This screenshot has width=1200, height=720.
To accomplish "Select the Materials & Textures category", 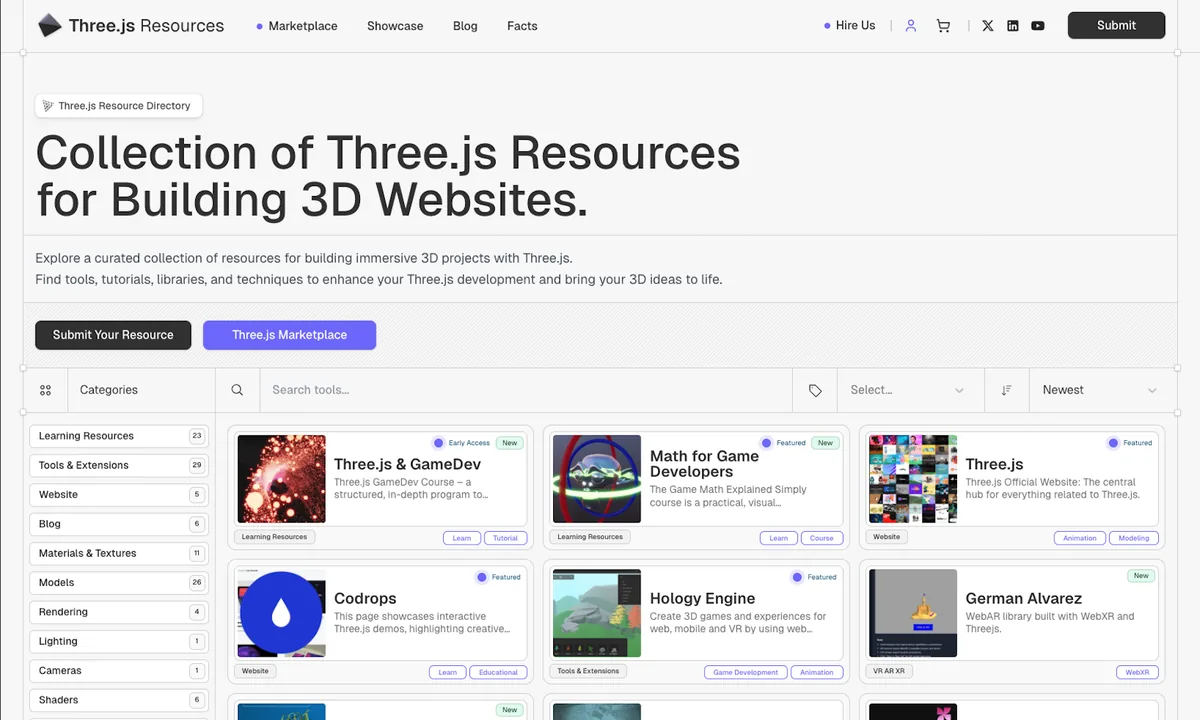I will point(119,553).
